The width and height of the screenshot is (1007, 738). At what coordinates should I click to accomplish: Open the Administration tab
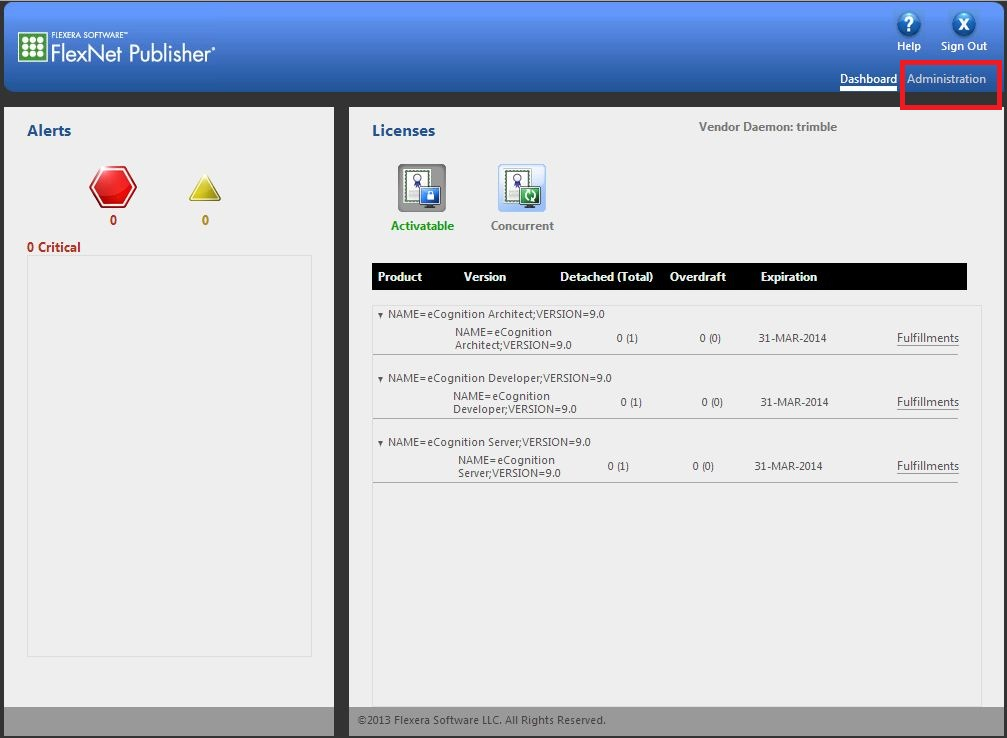pyautogui.click(x=946, y=79)
